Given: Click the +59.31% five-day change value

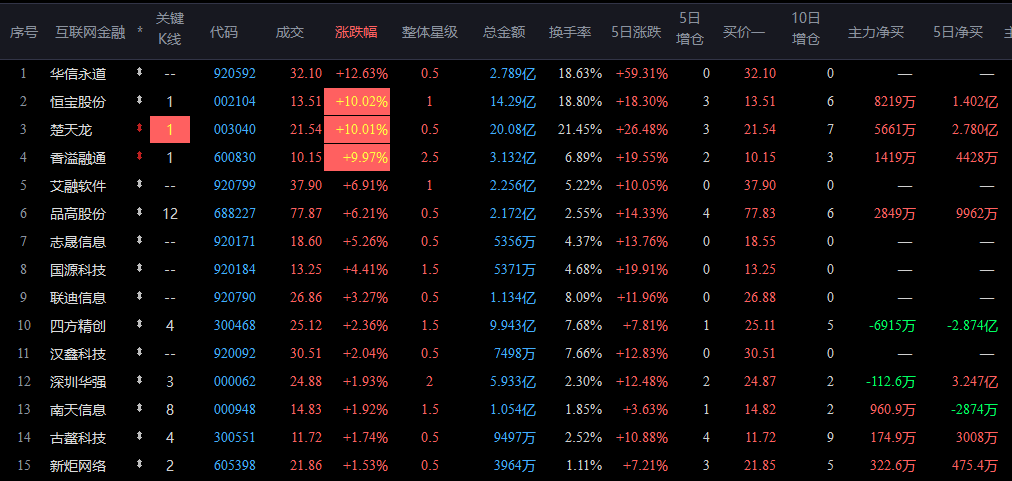Looking at the screenshot, I should click(x=642, y=74).
